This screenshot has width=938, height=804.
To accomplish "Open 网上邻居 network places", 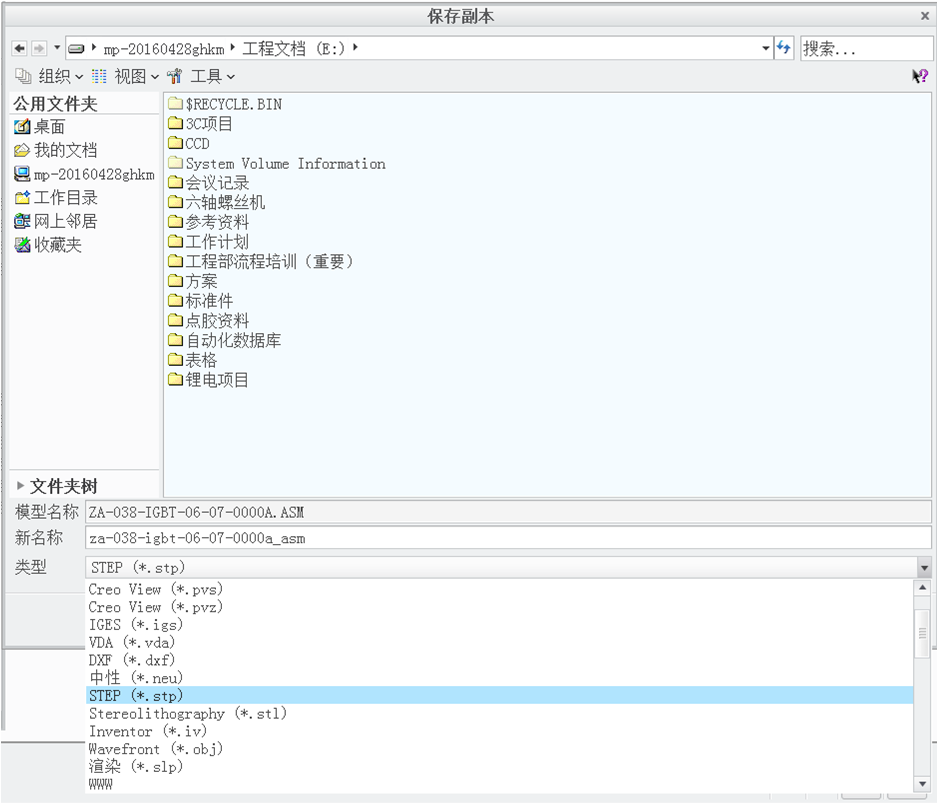I will (x=56, y=221).
